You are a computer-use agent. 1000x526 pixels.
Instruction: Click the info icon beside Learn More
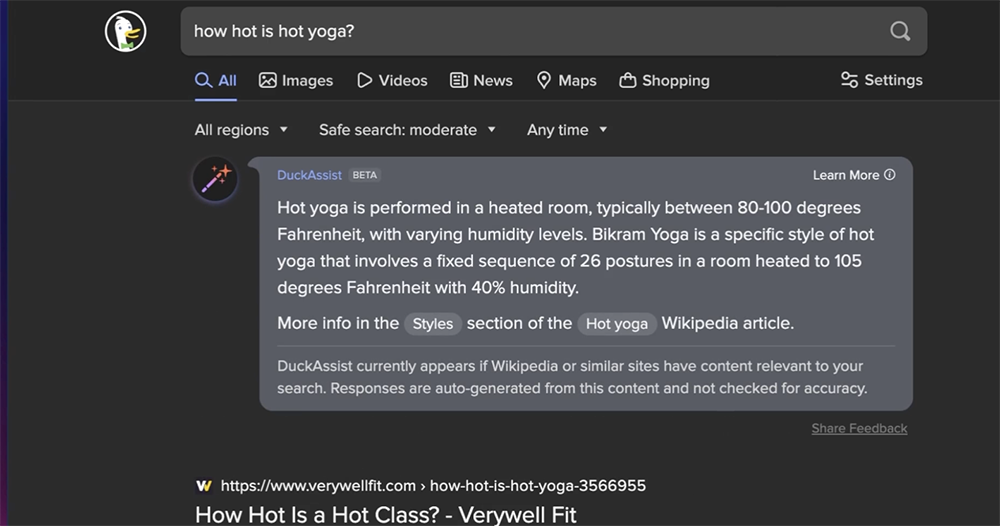890,175
